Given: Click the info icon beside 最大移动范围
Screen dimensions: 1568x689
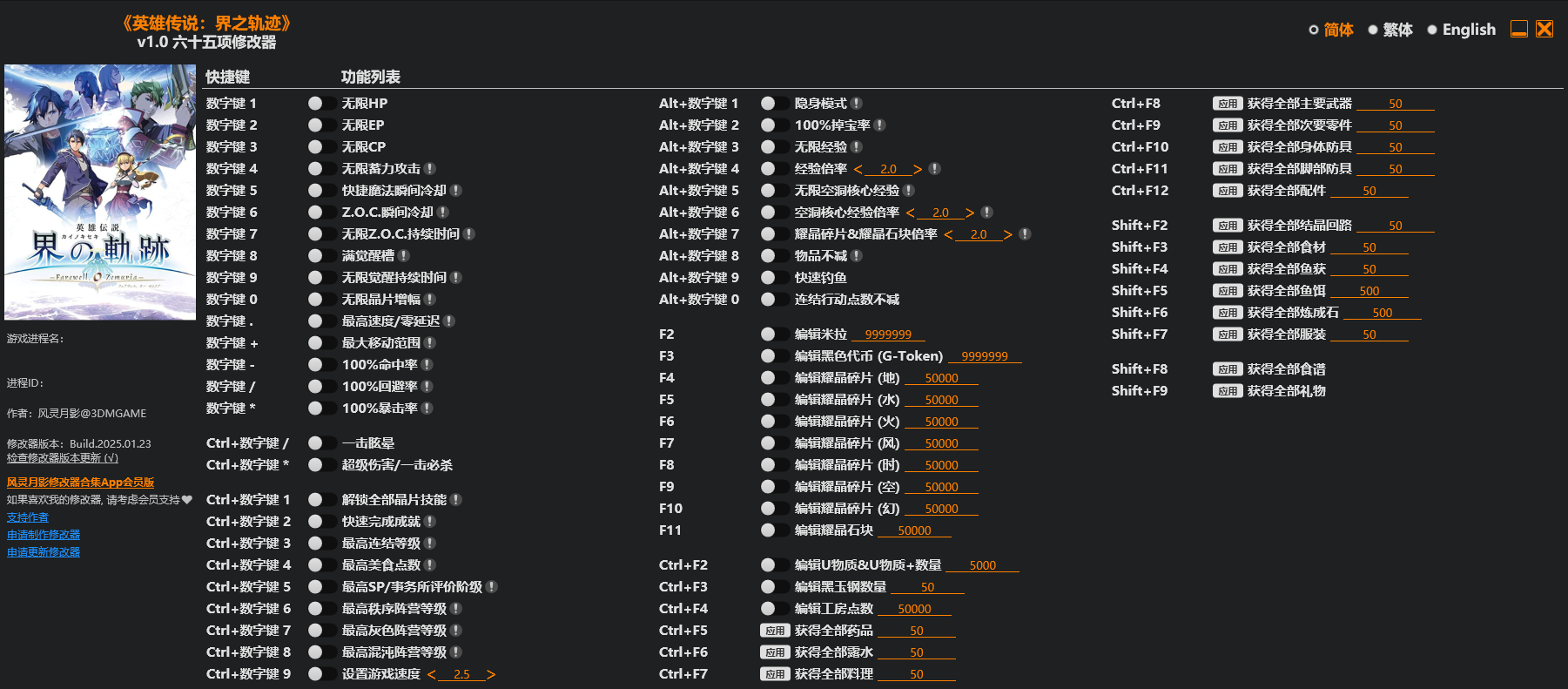Looking at the screenshot, I should (430, 343).
